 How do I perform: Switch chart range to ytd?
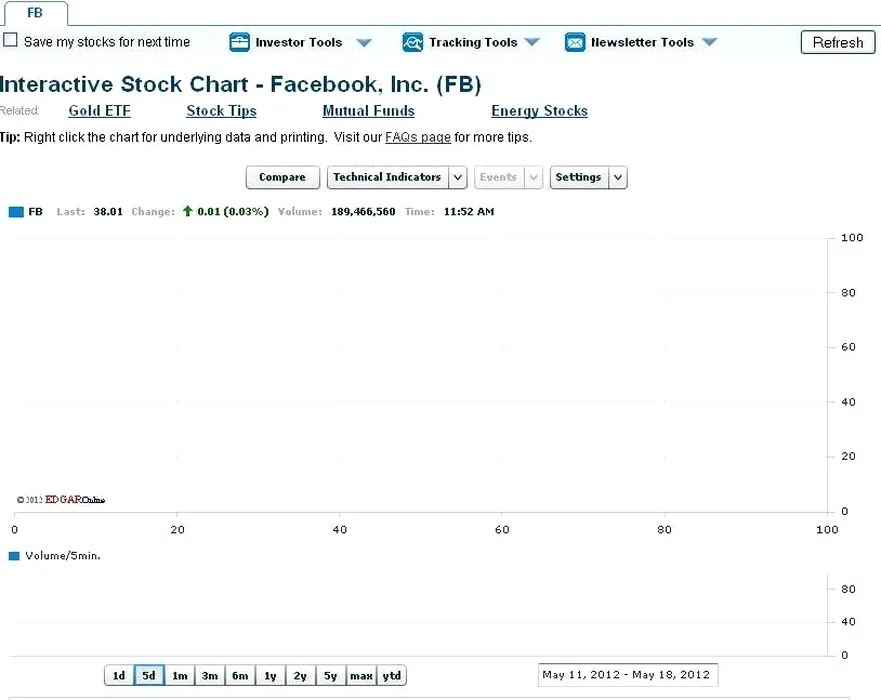392,676
